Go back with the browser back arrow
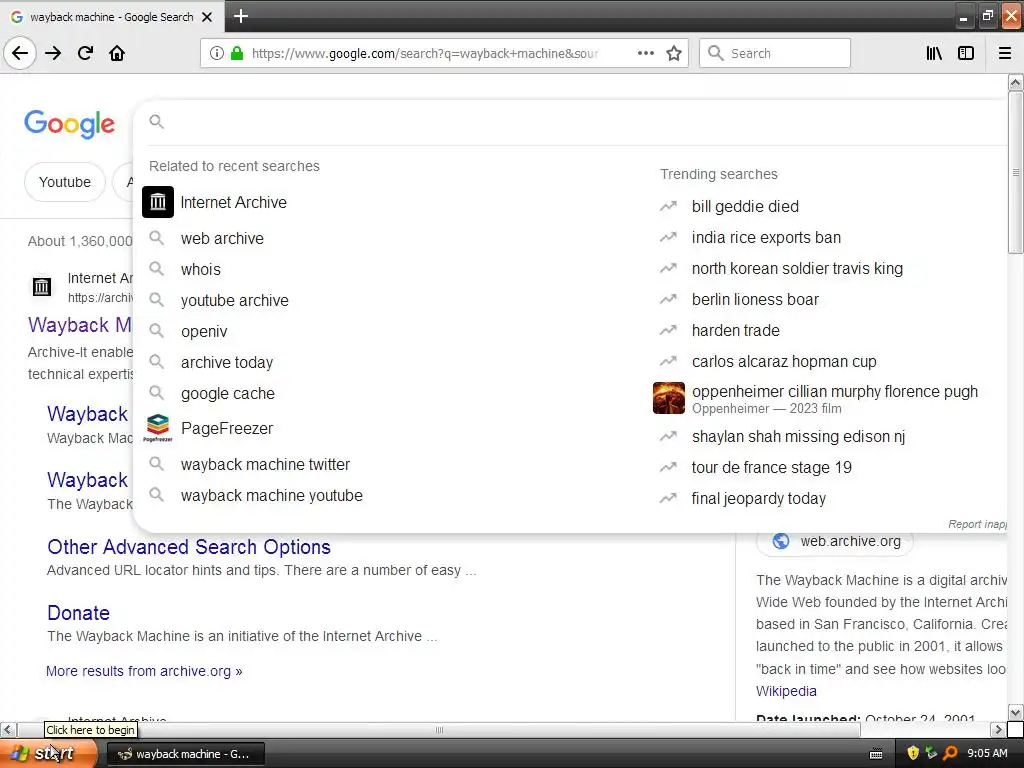 (20, 53)
